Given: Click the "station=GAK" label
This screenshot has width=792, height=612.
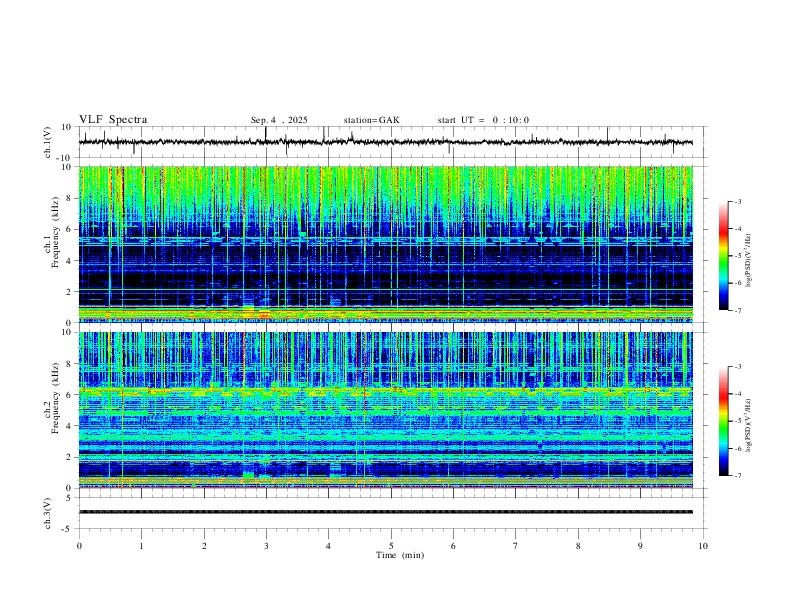Looking at the screenshot, I should (371, 120).
